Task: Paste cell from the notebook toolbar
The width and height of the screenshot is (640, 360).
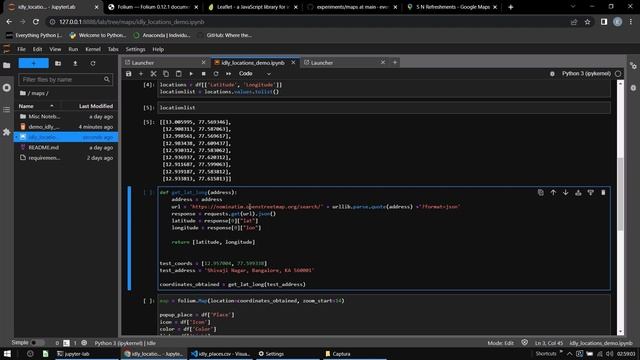Action: 178,74
